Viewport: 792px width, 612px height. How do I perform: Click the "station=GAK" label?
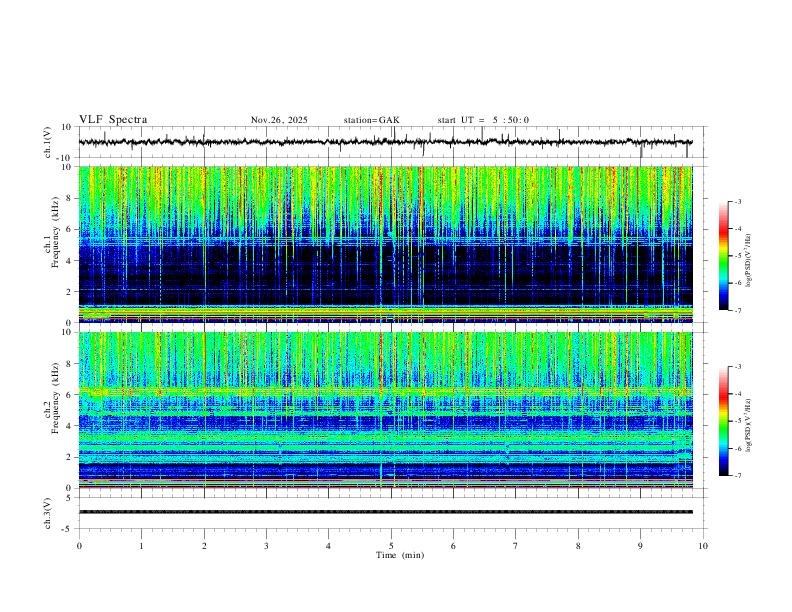[371, 120]
